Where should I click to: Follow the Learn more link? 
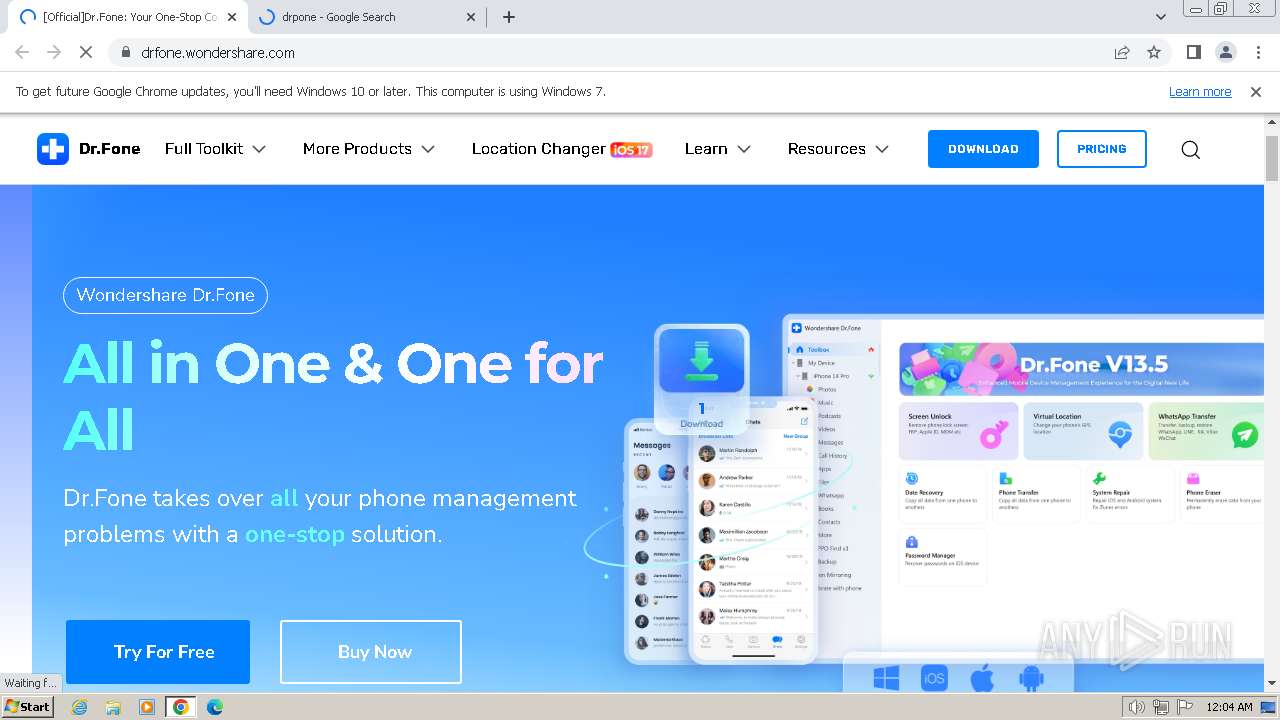tap(1200, 91)
